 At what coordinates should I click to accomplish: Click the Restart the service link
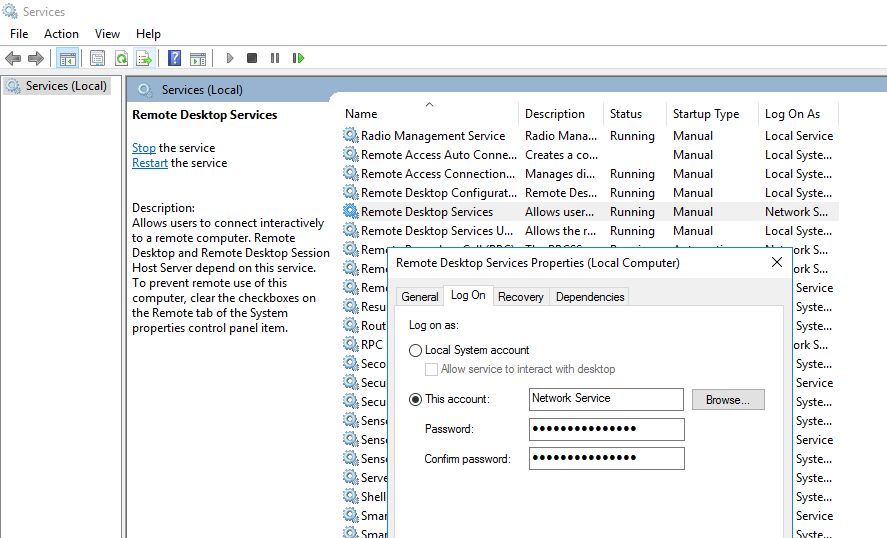[x=150, y=163]
